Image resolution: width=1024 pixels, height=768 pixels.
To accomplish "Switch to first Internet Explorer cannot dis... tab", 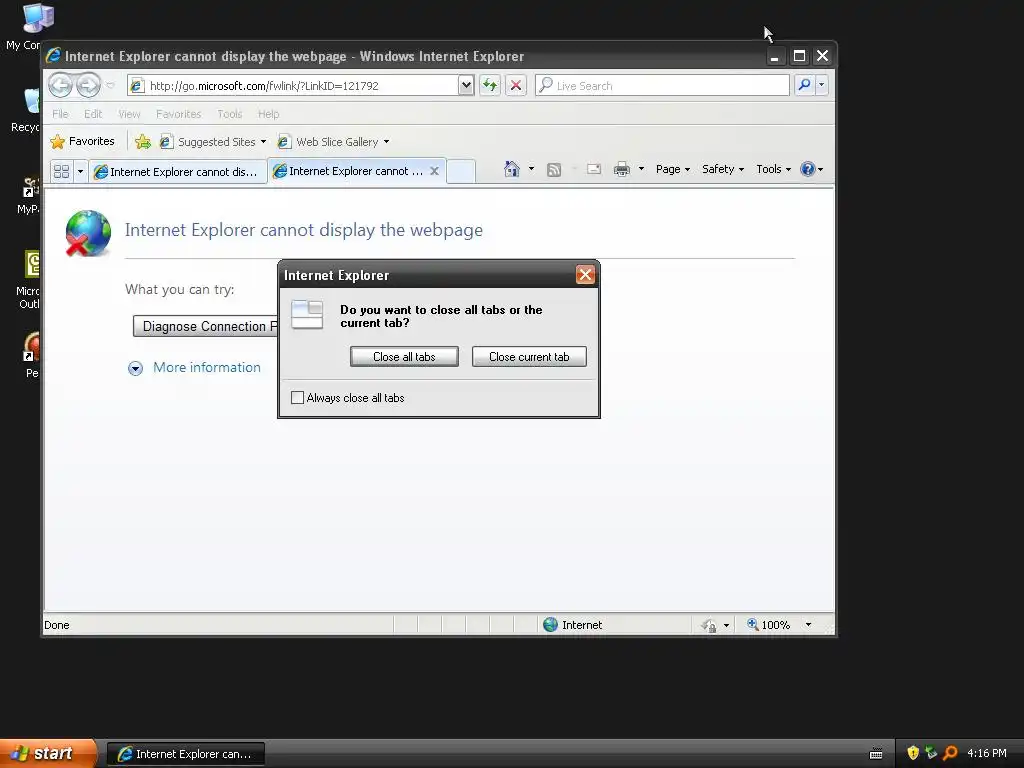I will point(177,172).
